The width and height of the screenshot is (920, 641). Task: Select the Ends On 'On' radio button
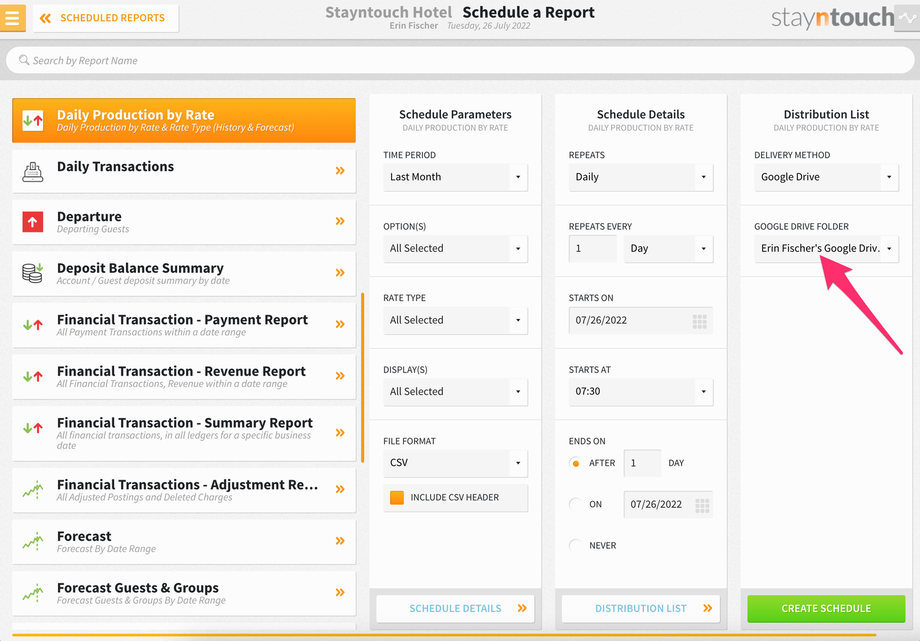point(576,504)
